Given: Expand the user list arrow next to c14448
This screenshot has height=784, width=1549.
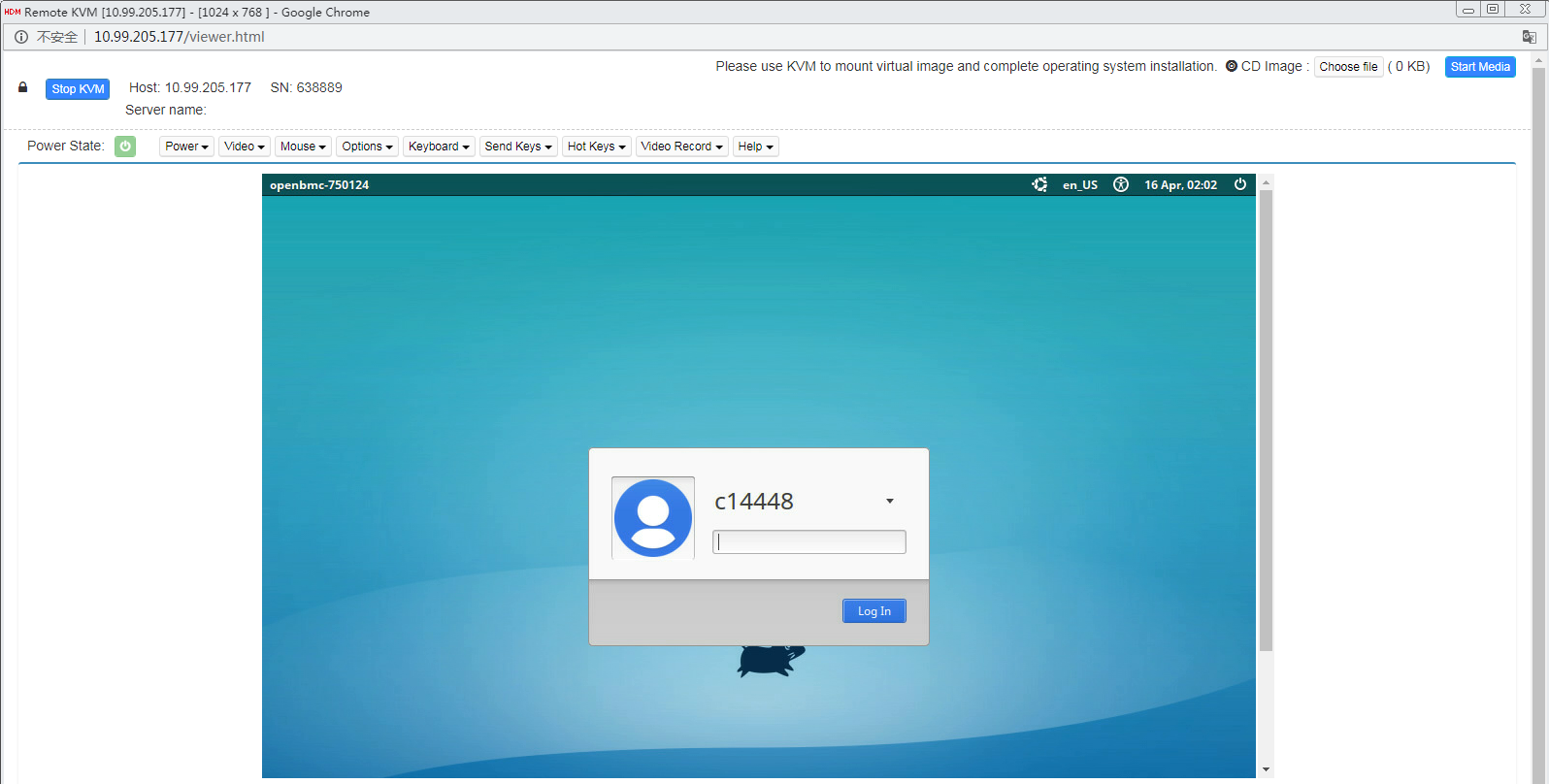Looking at the screenshot, I should pos(889,502).
